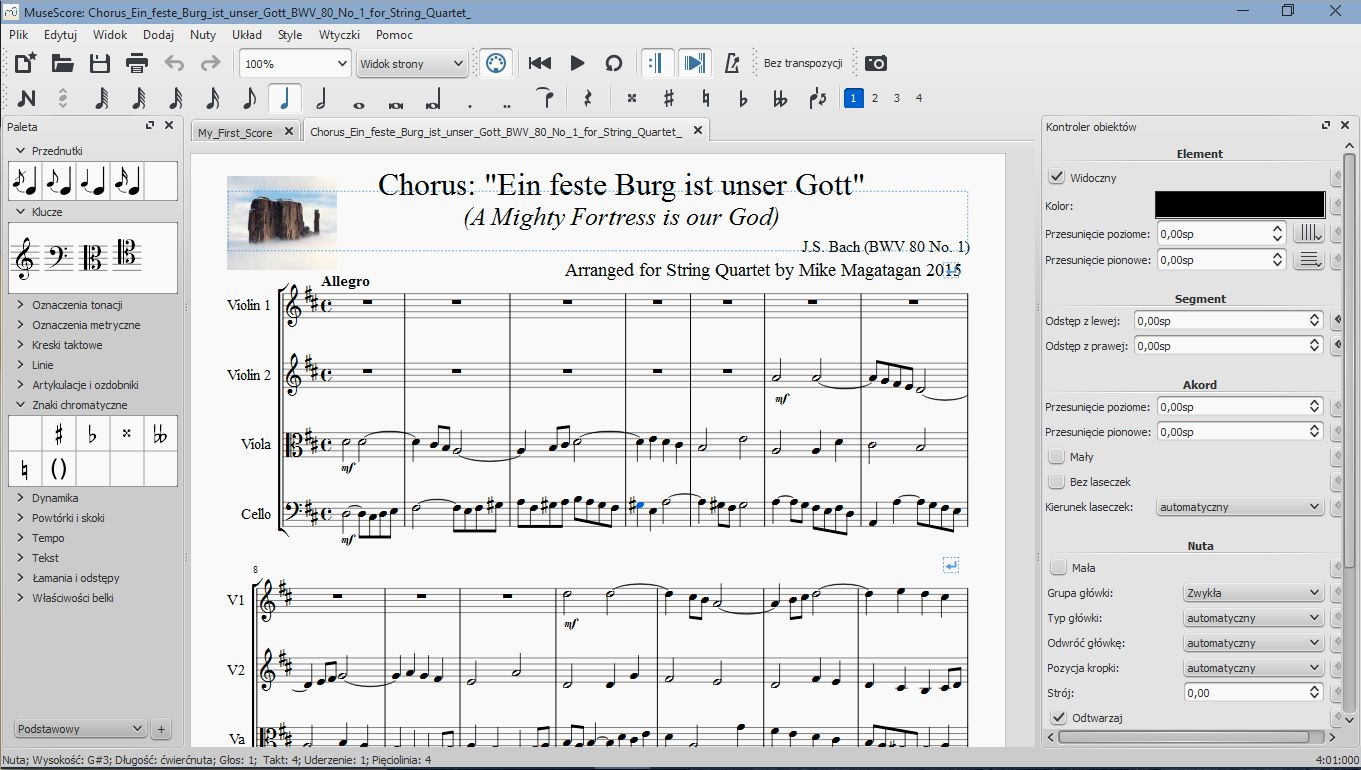1361x770 pixels.
Task: Toggle the metronome icon
Action: pyautogui.click(x=731, y=63)
